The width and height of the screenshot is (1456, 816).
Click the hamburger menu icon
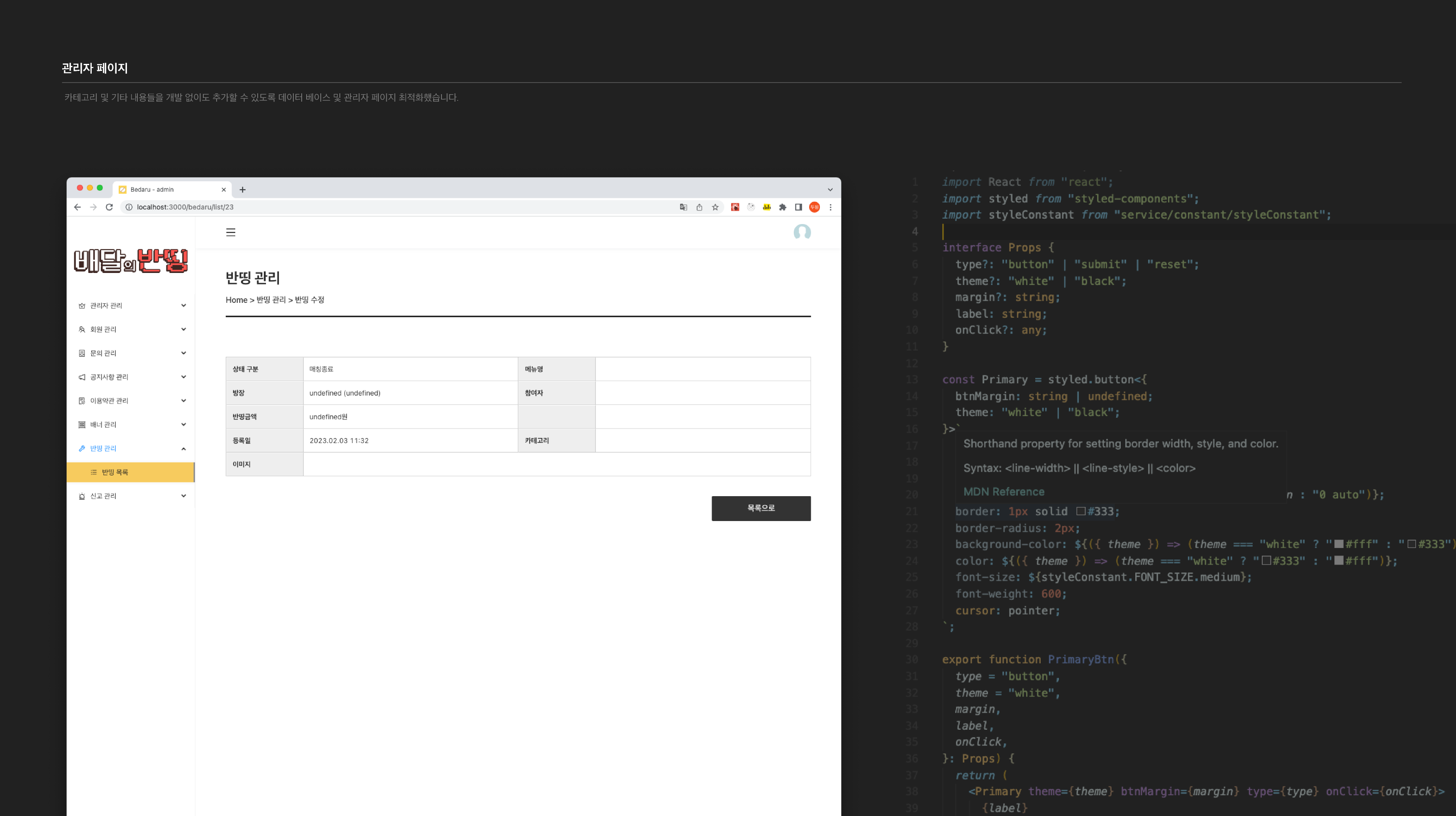pos(231,232)
